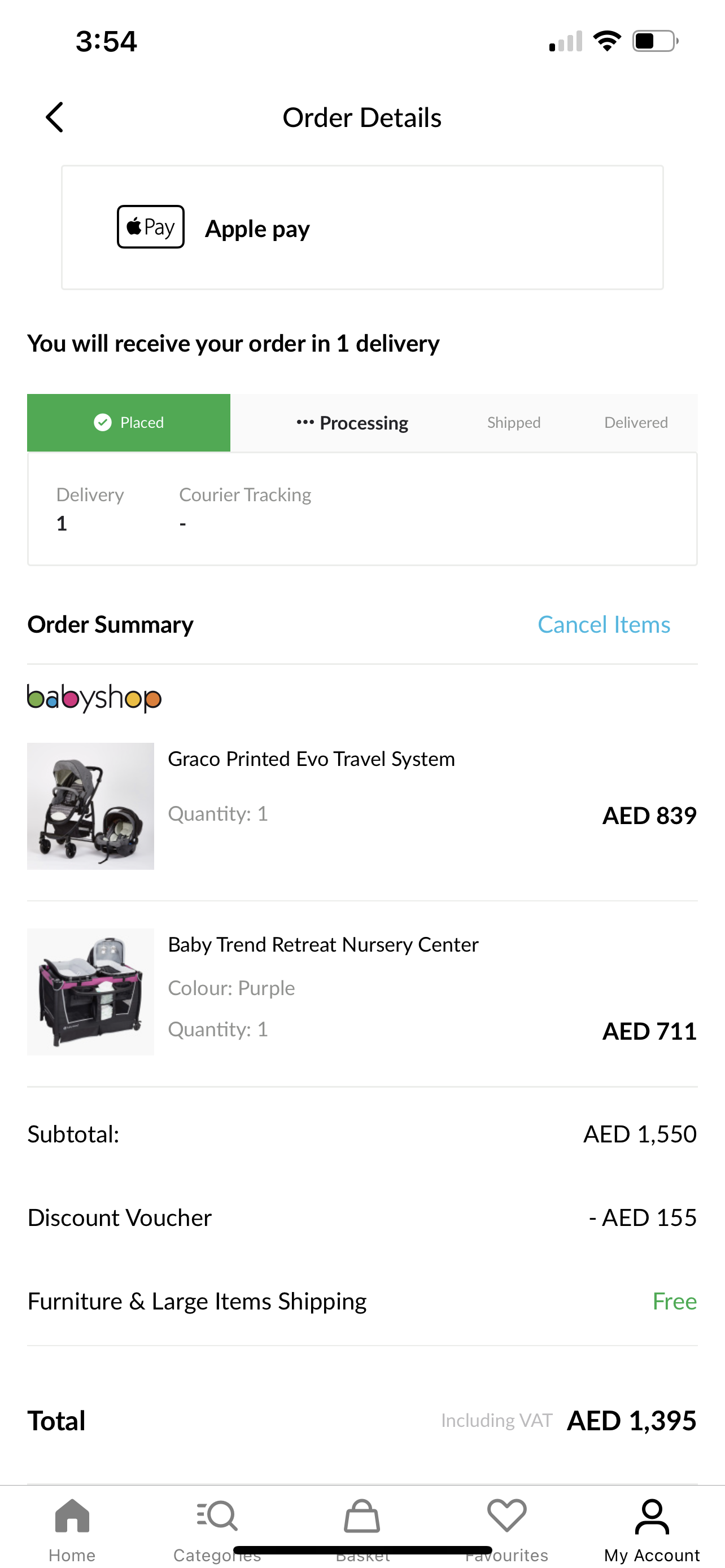Tap the back arrow icon

click(55, 117)
